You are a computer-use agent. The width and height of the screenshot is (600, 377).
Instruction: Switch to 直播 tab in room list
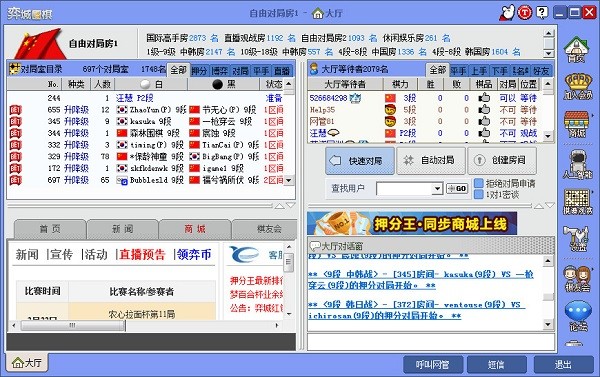(x=282, y=71)
